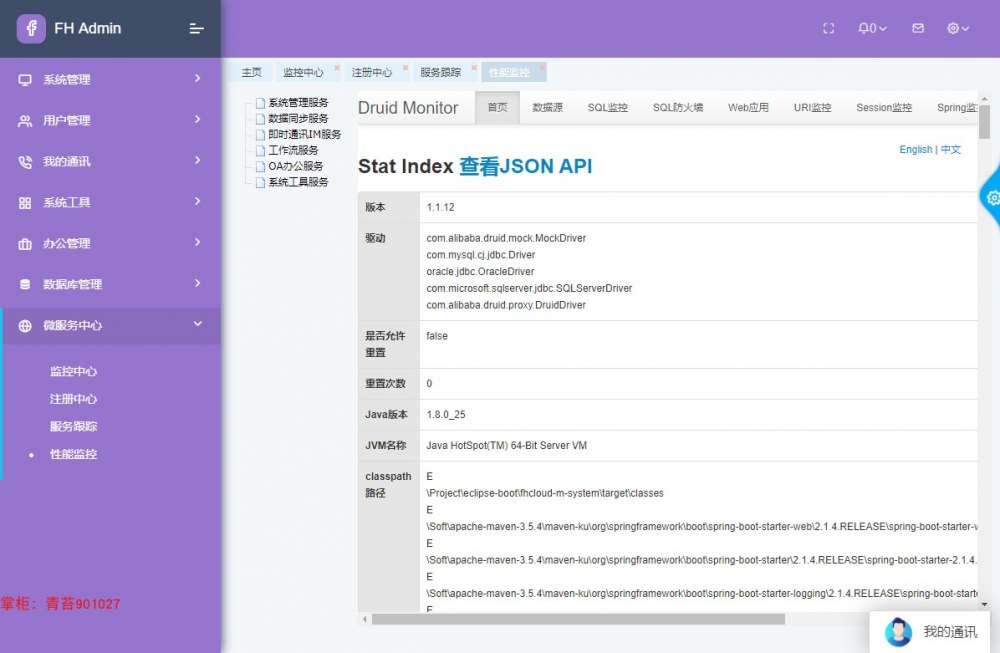Switch to the SQL监控 Druid tab
Viewport: 1000px width, 653px height.
(x=607, y=106)
